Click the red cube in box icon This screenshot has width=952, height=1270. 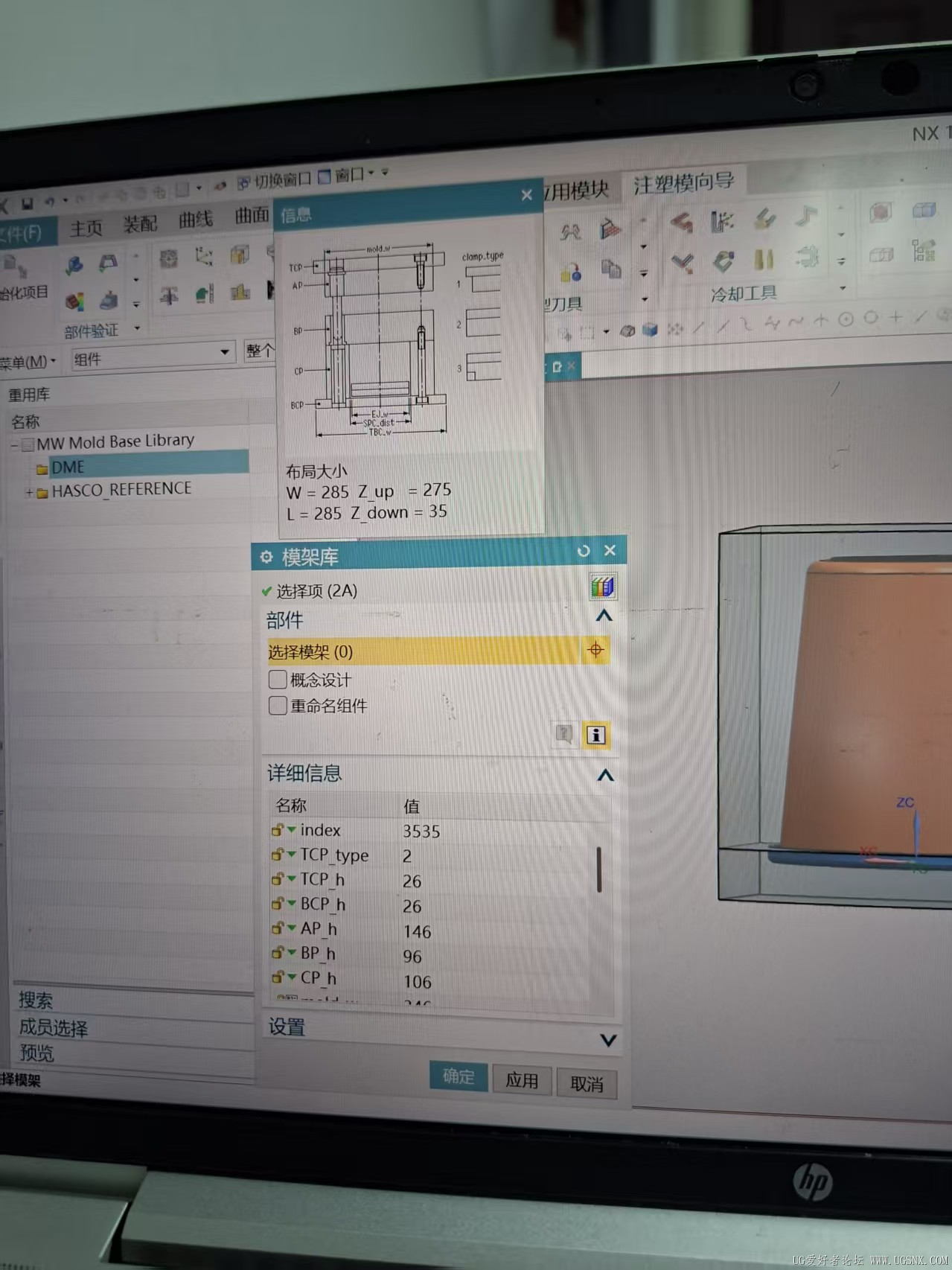coord(880,212)
